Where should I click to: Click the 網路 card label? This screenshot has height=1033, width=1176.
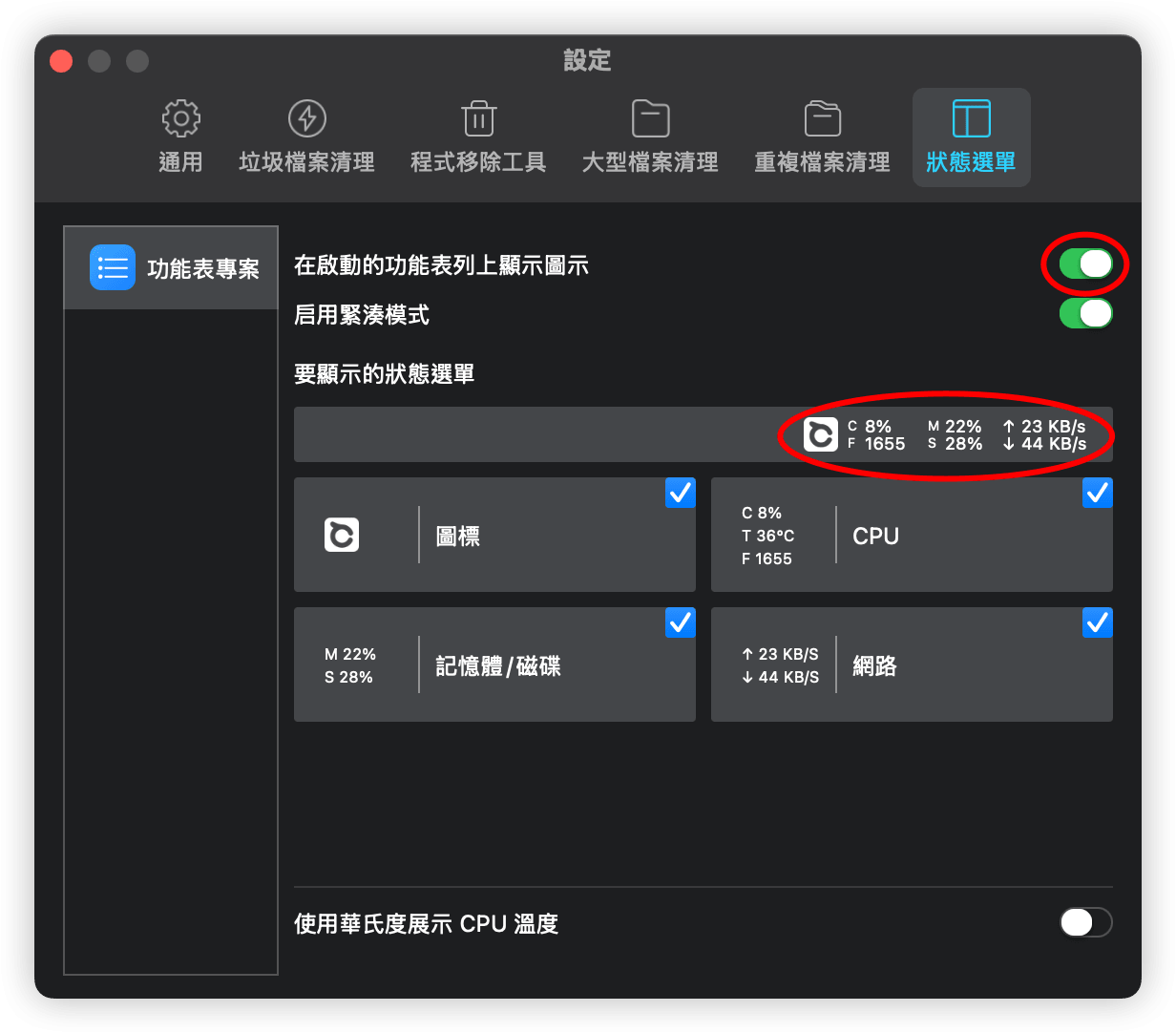pyautogui.click(x=874, y=666)
